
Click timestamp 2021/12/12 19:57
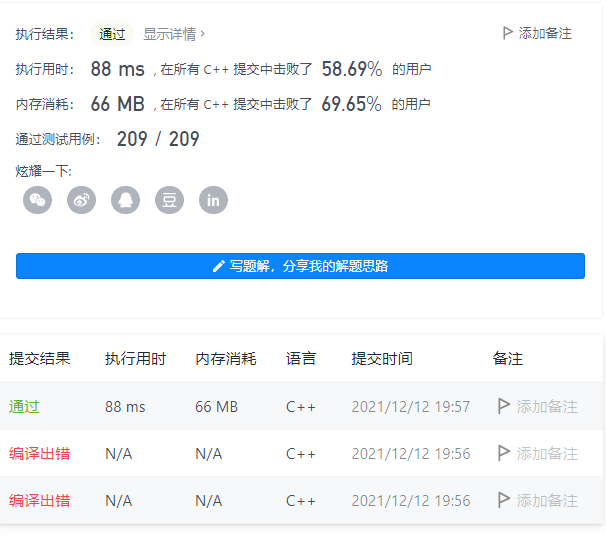(x=411, y=407)
